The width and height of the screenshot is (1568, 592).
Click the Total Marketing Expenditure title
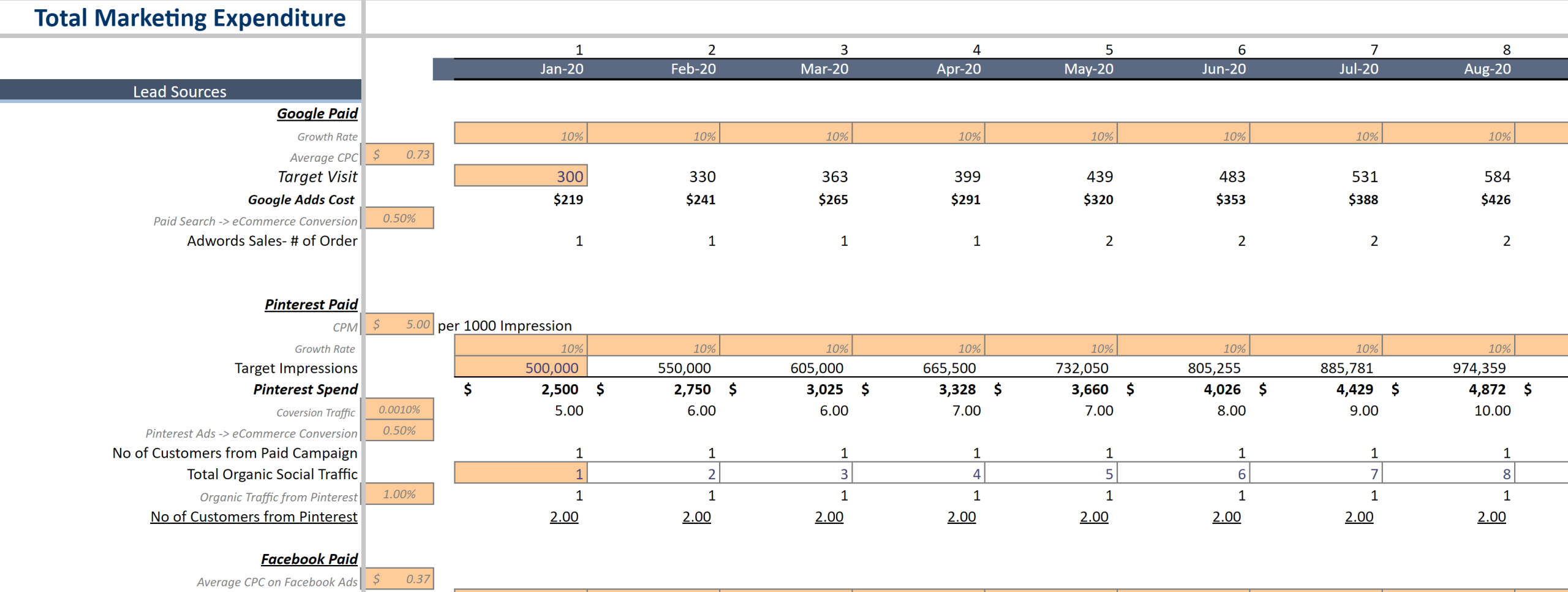pos(190,18)
